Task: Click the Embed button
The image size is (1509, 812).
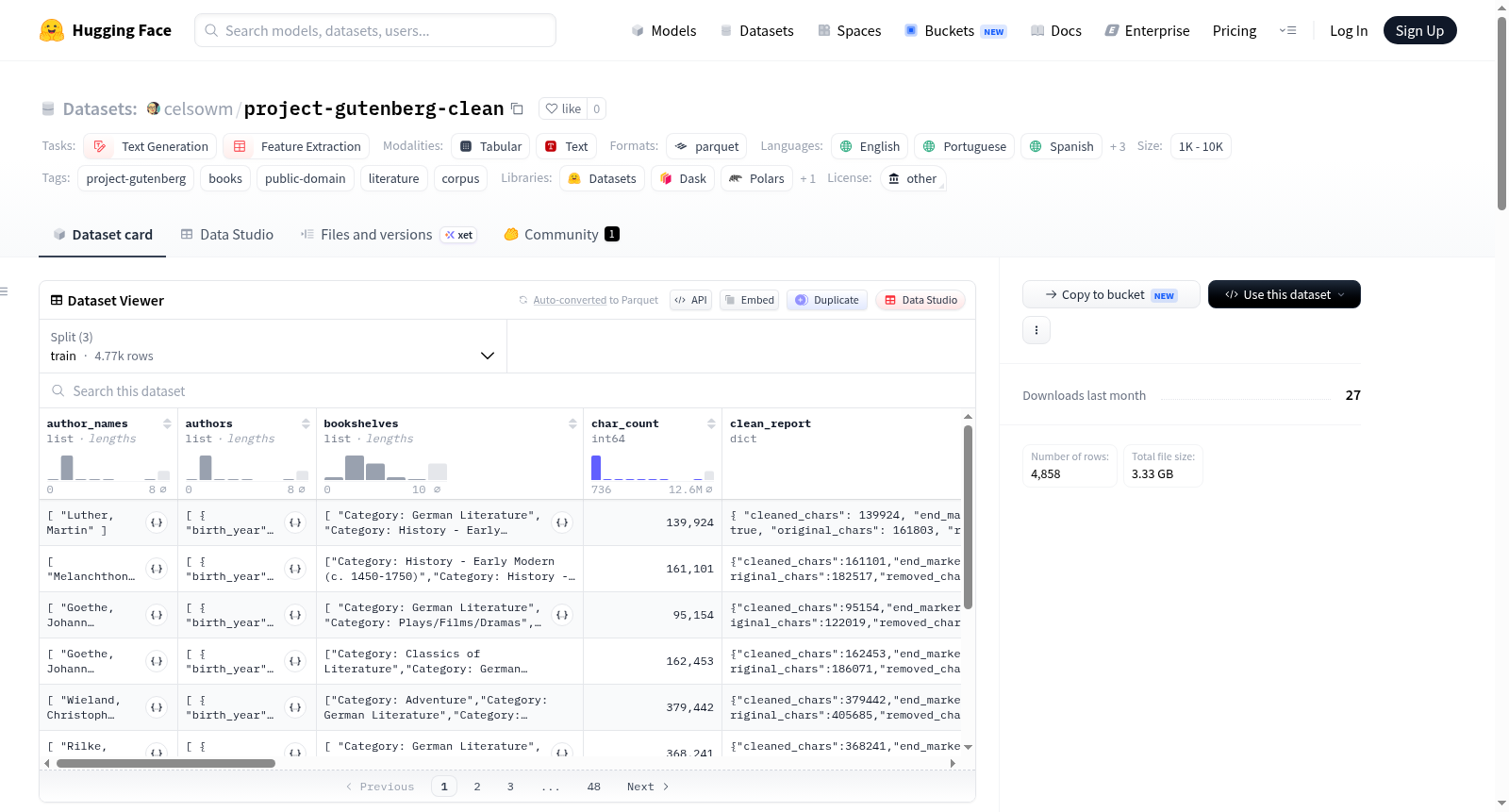Action: click(x=749, y=300)
